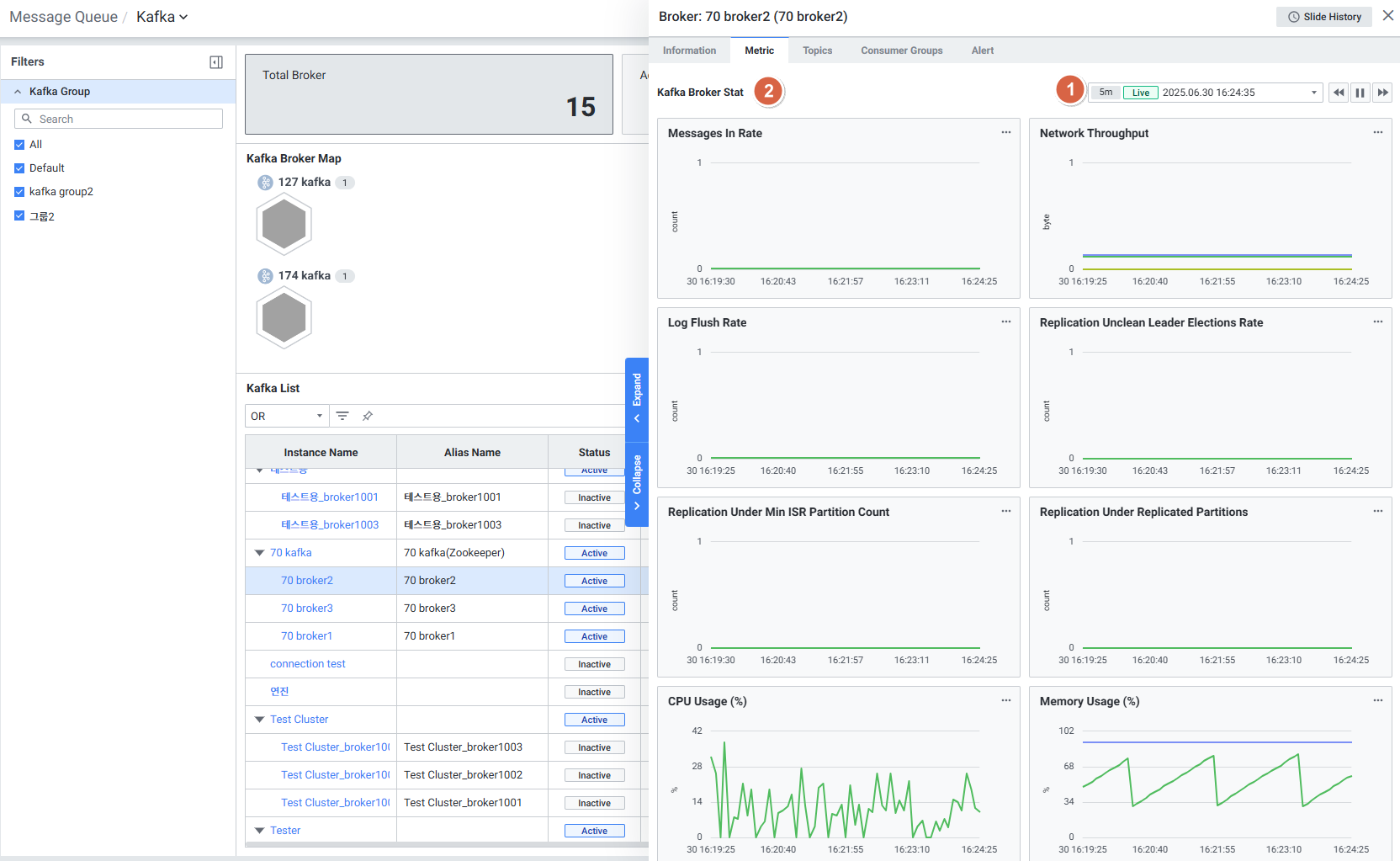Rewind metric time with double-left arrow
This screenshot has width=1400, height=861.
(x=1339, y=93)
